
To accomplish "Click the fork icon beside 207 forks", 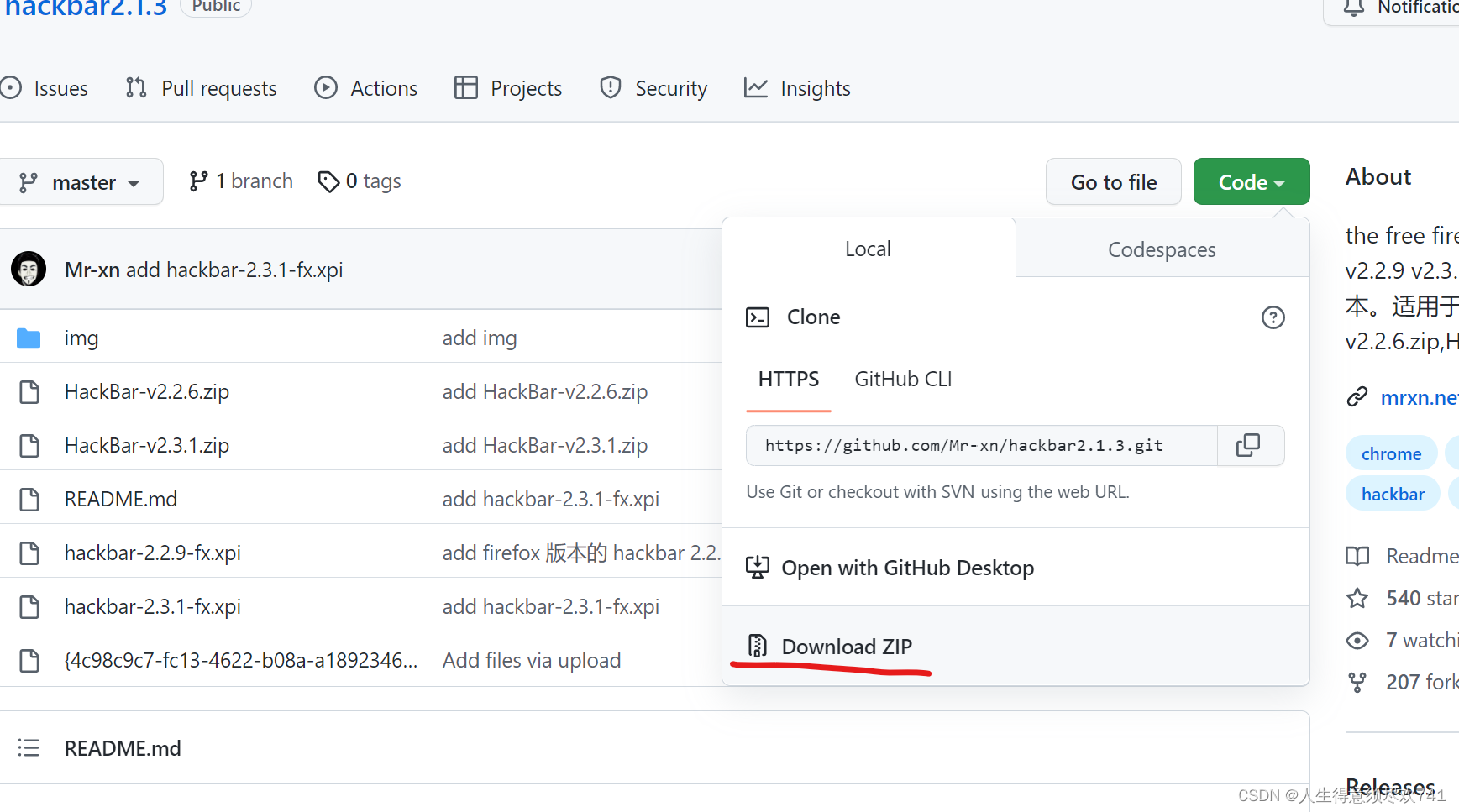I will coord(1357,682).
